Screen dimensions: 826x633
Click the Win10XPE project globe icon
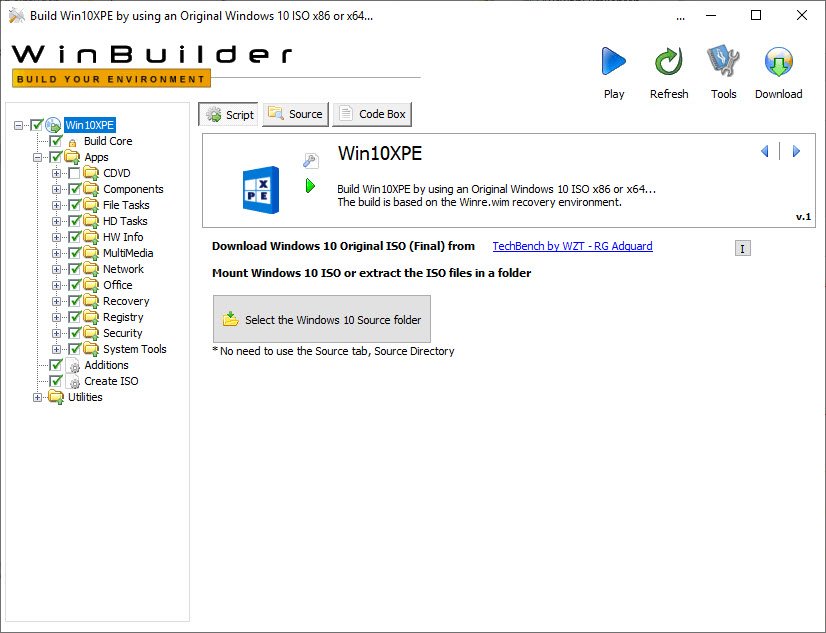click(53, 125)
